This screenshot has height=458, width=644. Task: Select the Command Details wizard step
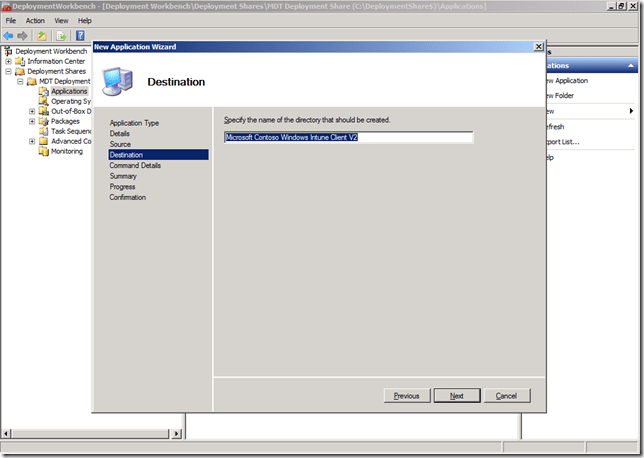tap(135, 166)
